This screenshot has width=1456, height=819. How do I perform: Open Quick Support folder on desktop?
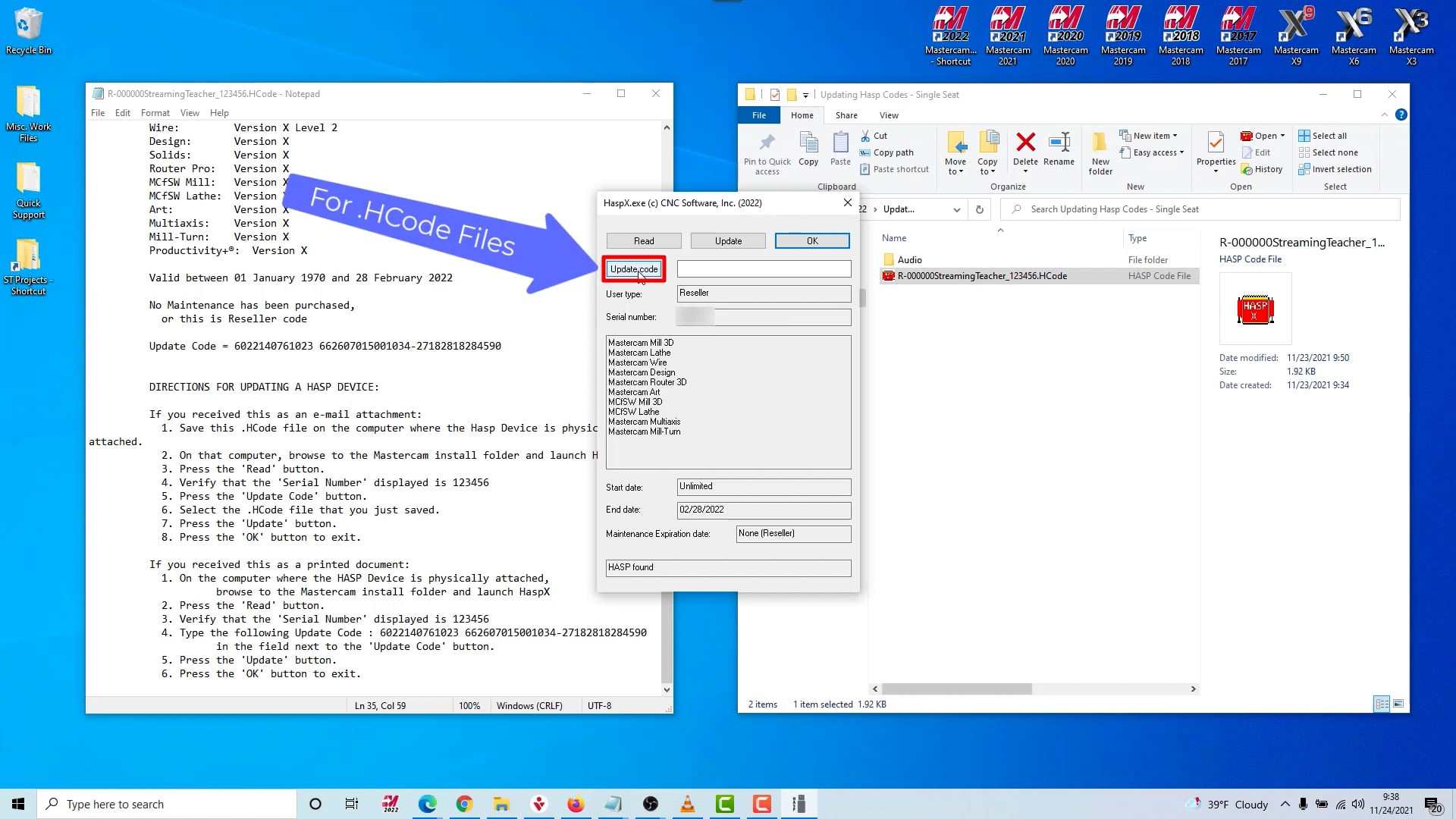29,191
